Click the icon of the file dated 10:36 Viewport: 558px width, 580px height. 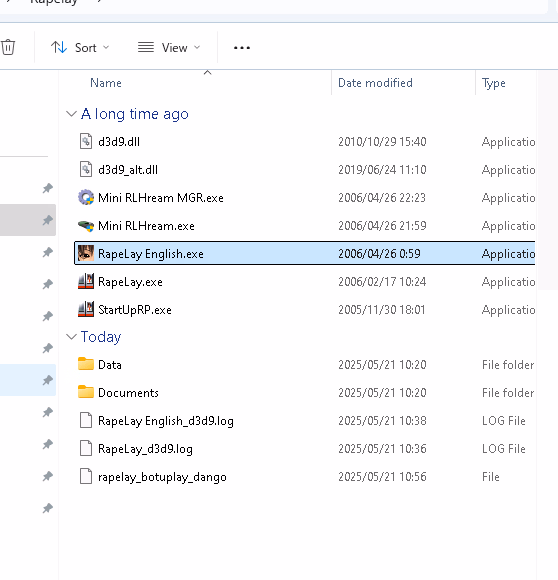[86, 449]
